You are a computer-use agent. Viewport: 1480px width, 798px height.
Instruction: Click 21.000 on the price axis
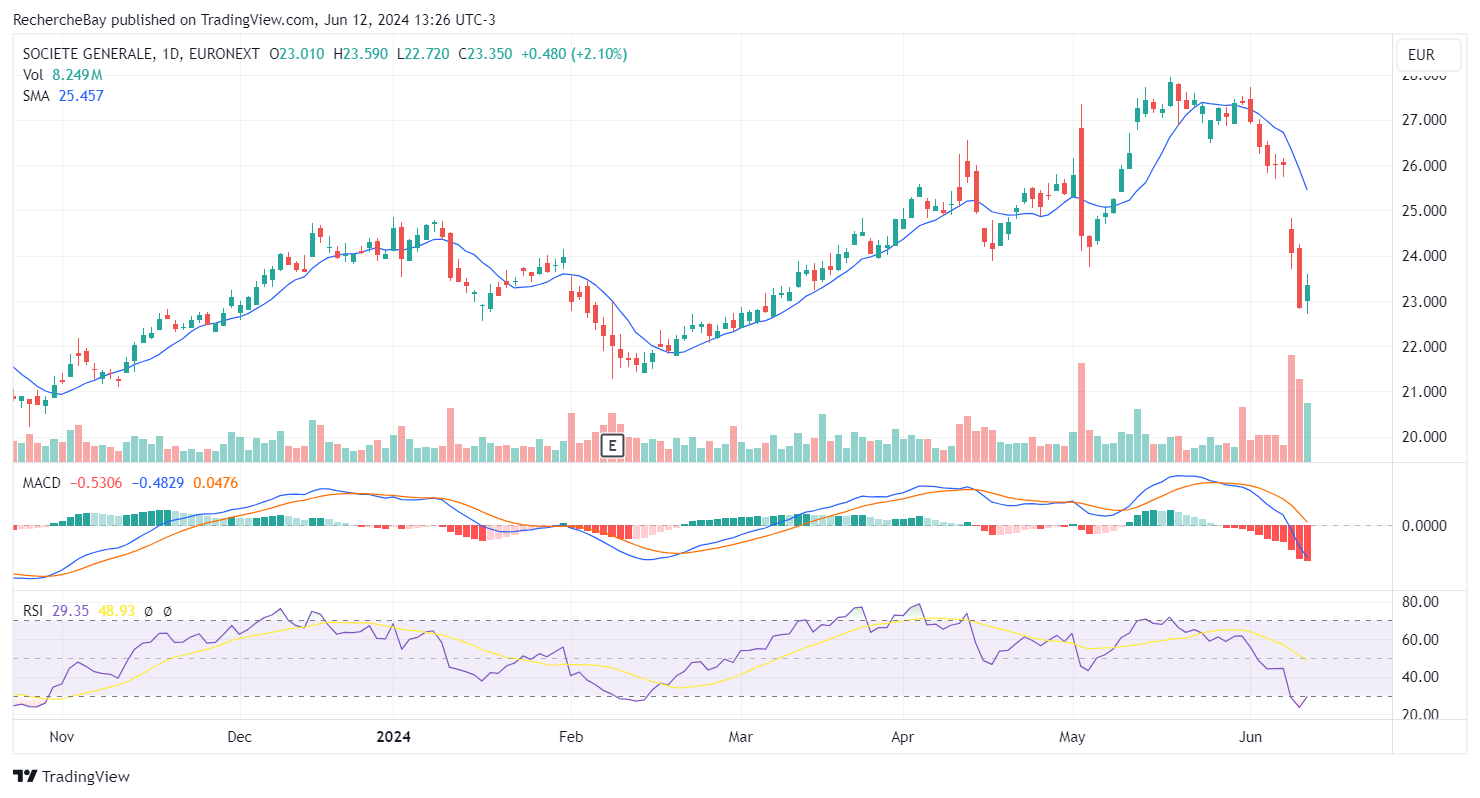coord(1424,392)
